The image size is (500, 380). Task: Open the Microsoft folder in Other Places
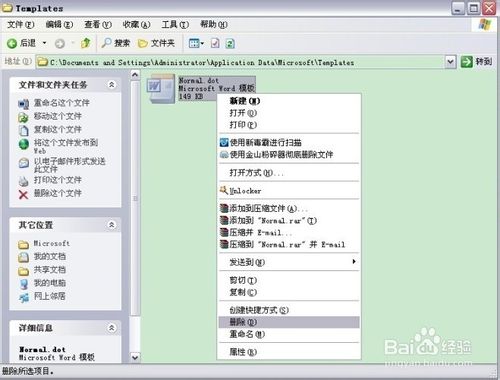click(x=52, y=244)
